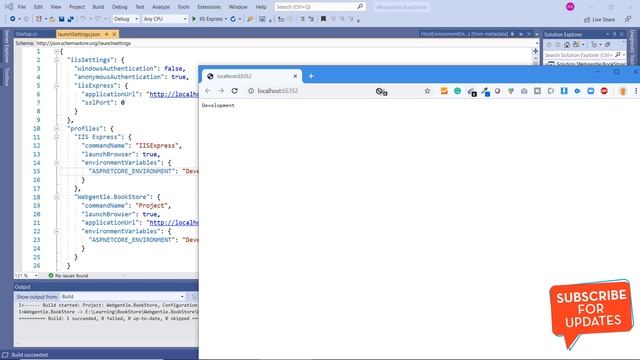
Task: Click the Send Feedback icon
Action: [x=628, y=19]
